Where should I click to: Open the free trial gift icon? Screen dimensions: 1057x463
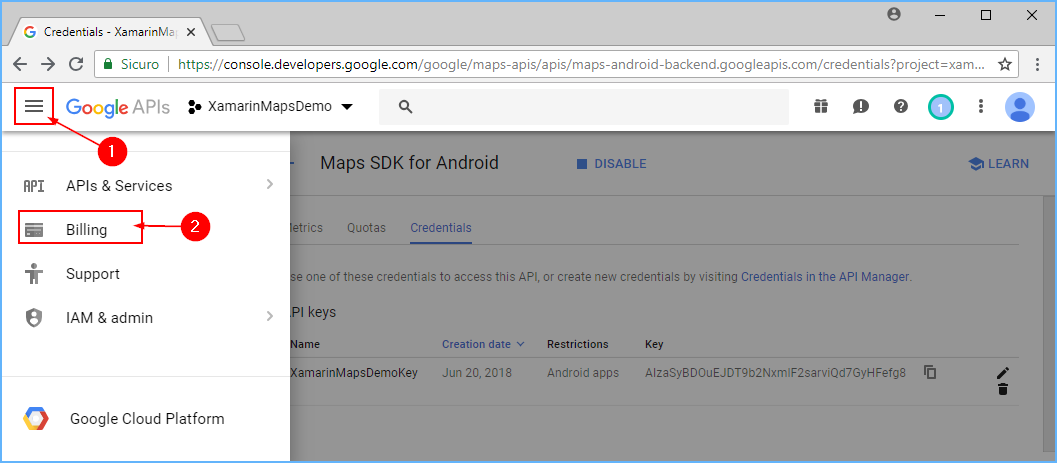click(x=820, y=106)
